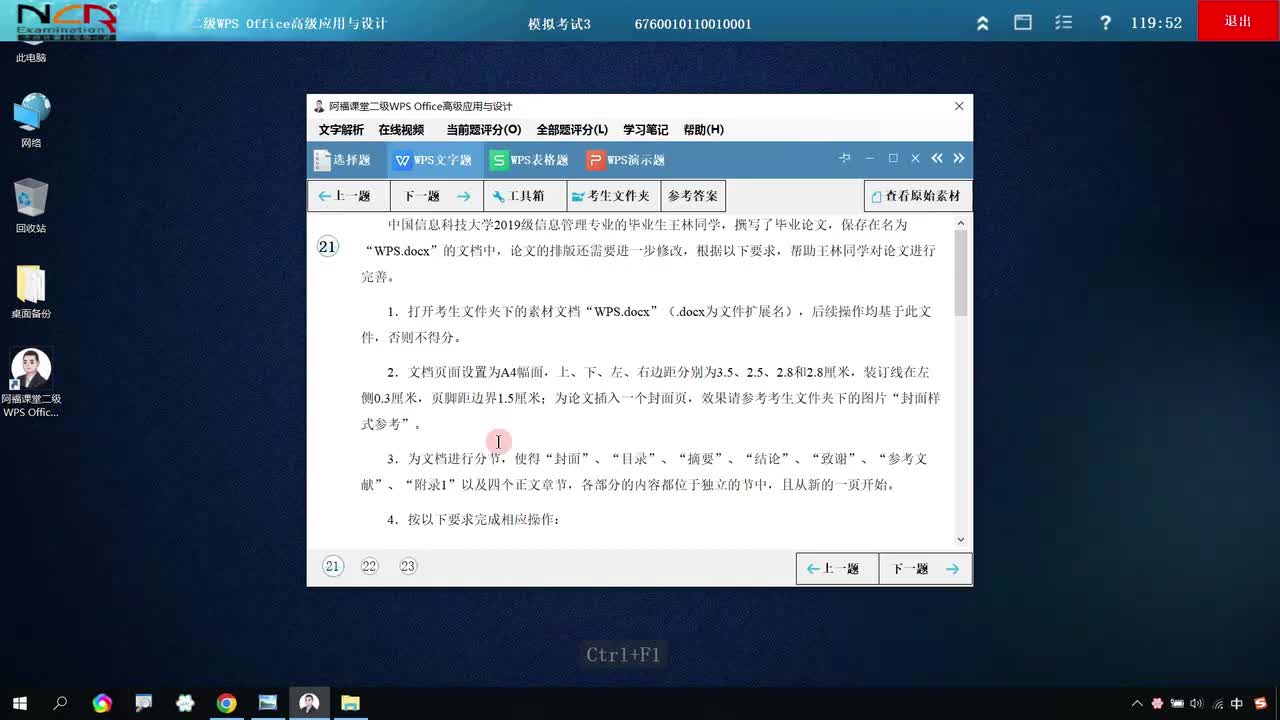Click Sogou S tray icon
The height and width of the screenshot is (720, 1280).
tap(1260, 703)
